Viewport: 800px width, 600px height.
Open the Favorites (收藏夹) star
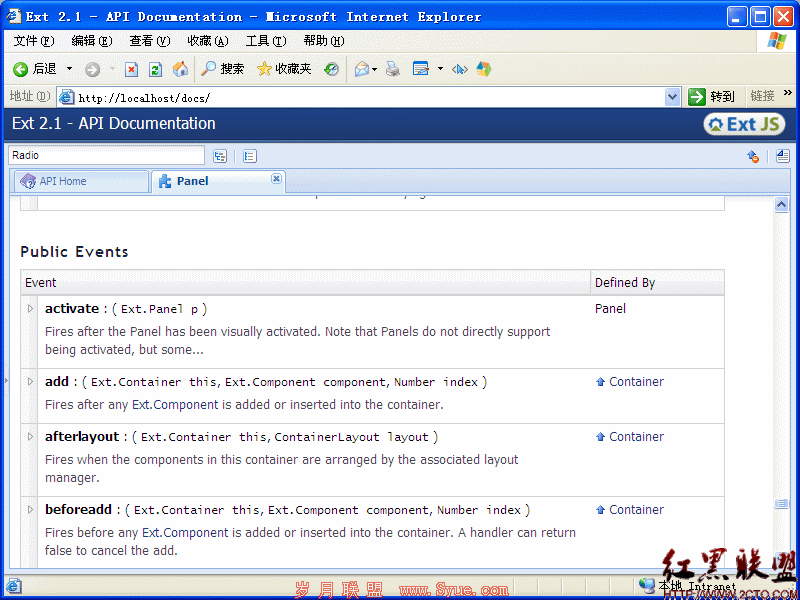click(x=284, y=69)
